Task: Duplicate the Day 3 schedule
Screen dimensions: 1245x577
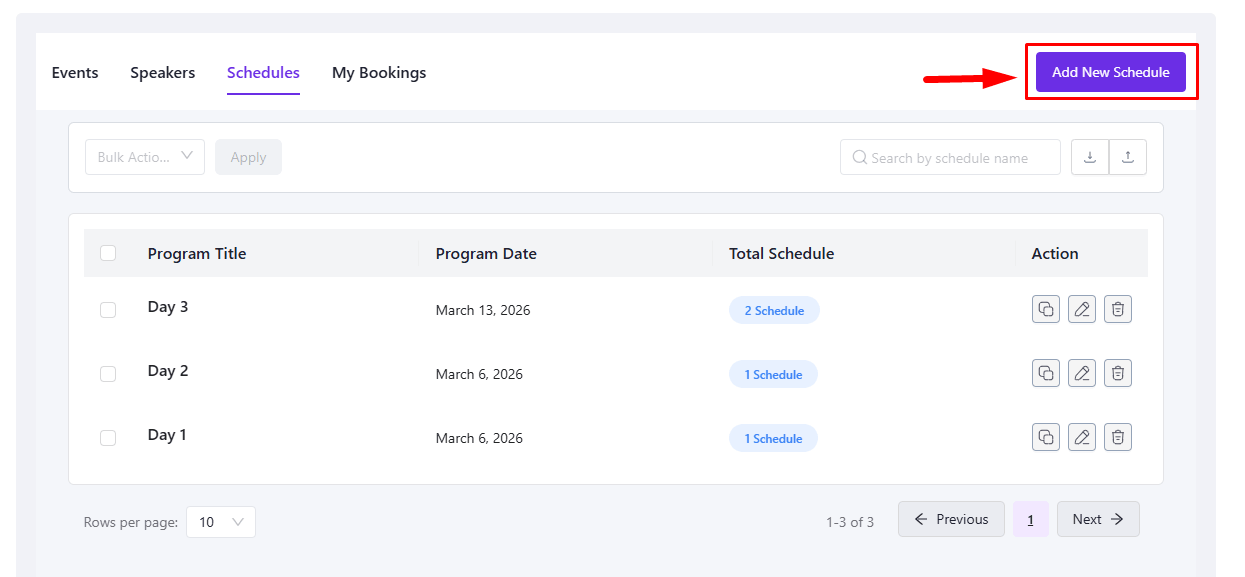Action: [x=1045, y=309]
